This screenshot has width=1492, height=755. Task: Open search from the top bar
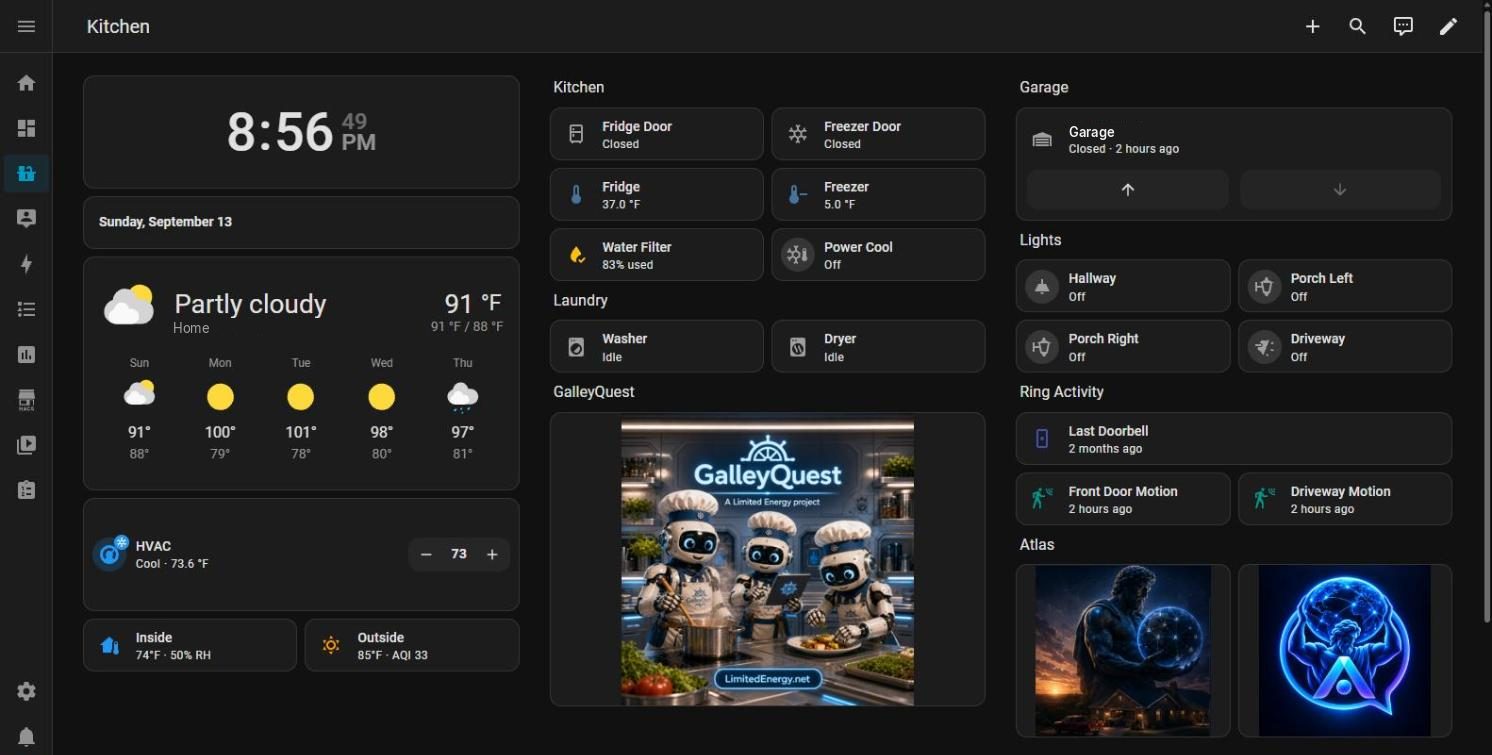click(1357, 27)
